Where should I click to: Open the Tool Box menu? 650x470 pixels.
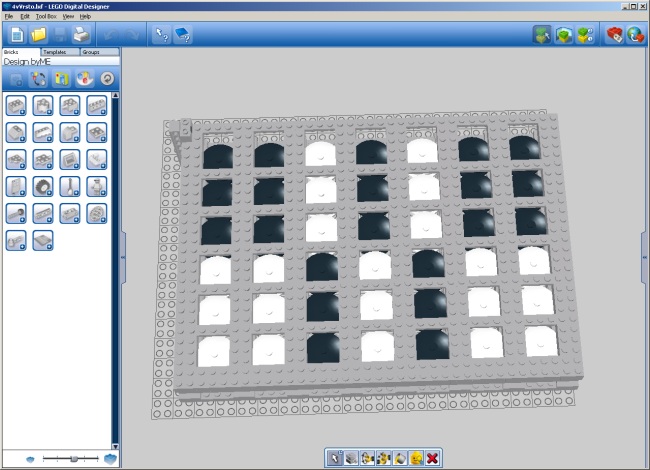coord(46,17)
